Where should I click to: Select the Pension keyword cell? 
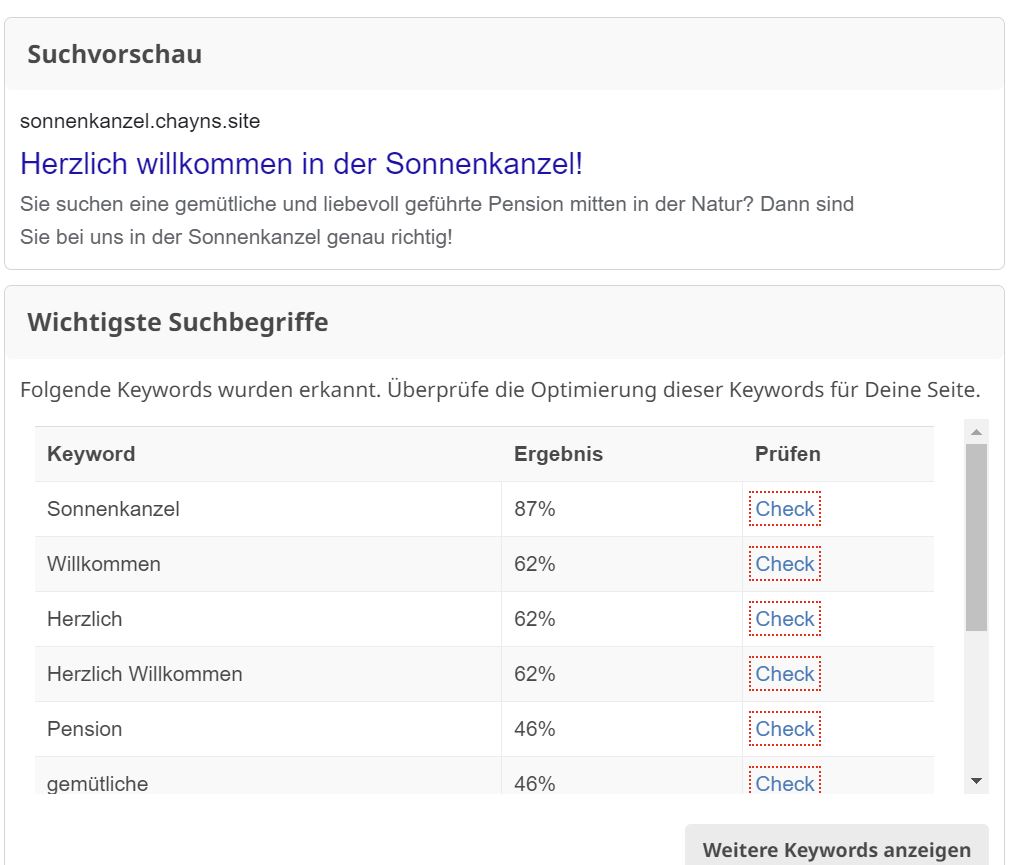[268, 729]
